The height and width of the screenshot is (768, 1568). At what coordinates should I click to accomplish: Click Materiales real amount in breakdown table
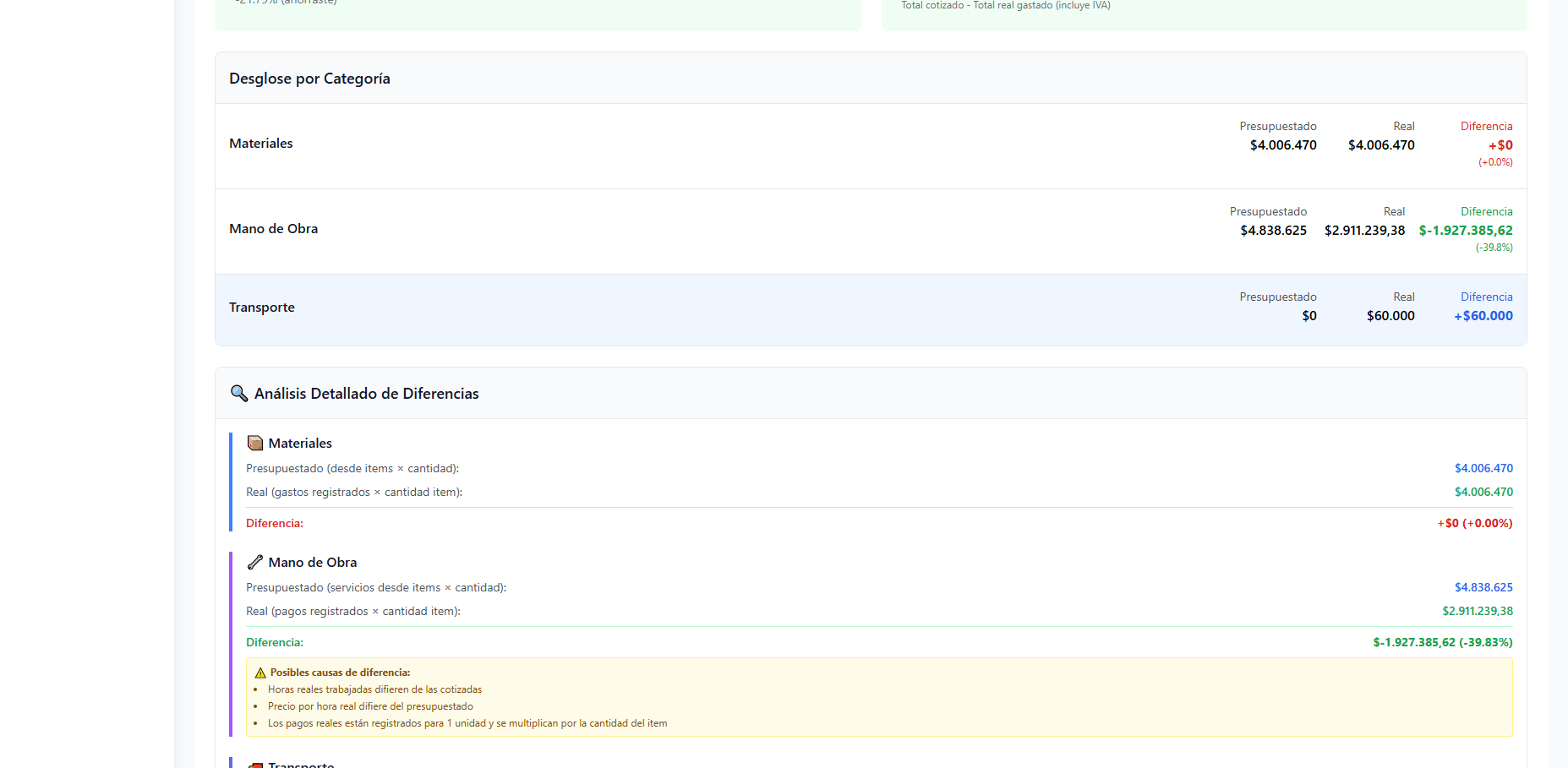(1381, 145)
